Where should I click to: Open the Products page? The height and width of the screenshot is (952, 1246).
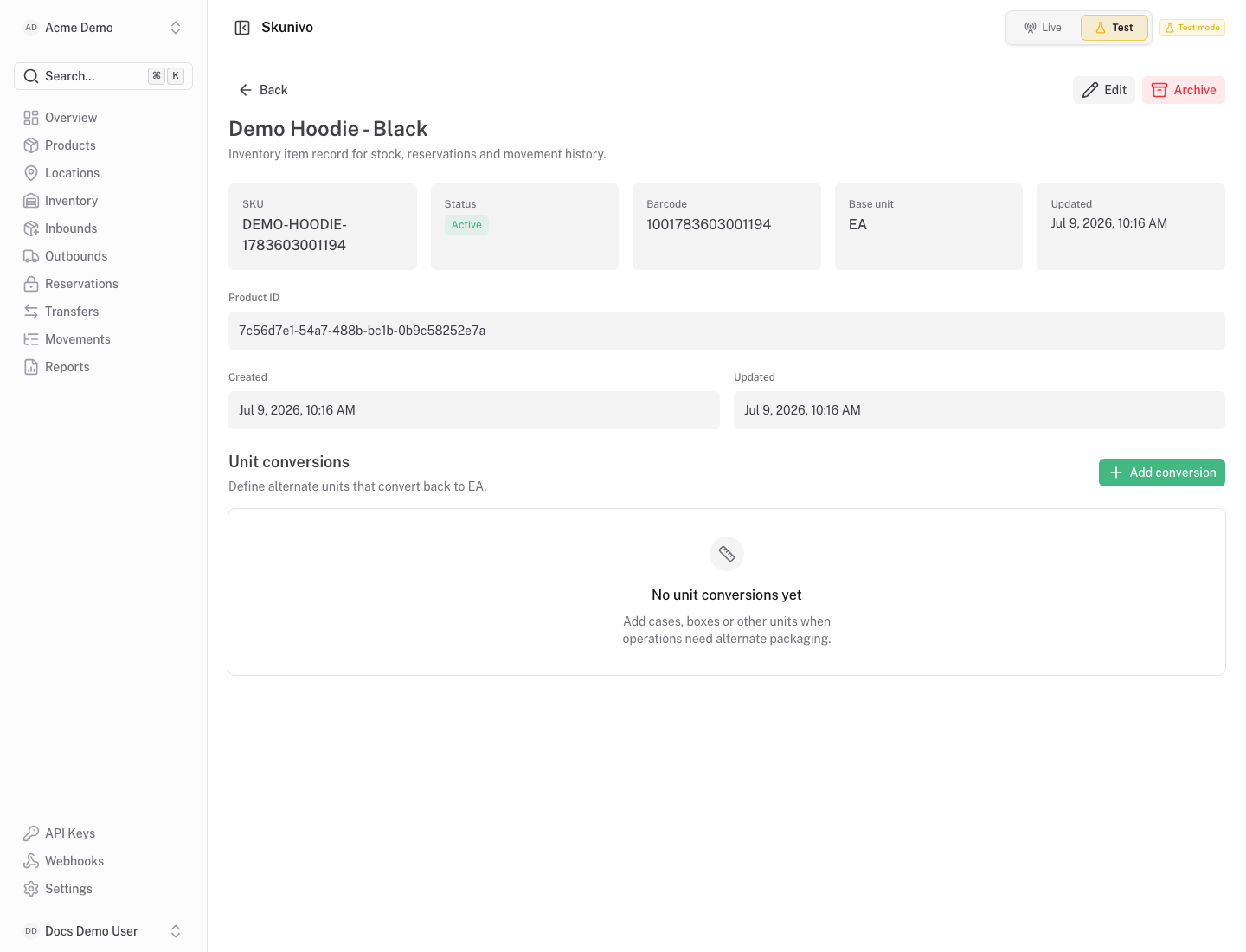pyautogui.click(x=104, y=145)
